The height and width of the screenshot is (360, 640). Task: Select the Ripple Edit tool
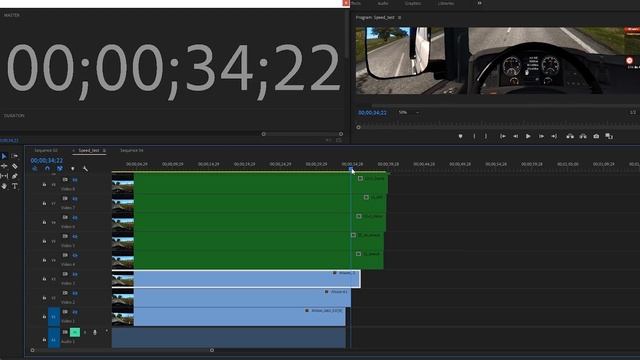4,166
